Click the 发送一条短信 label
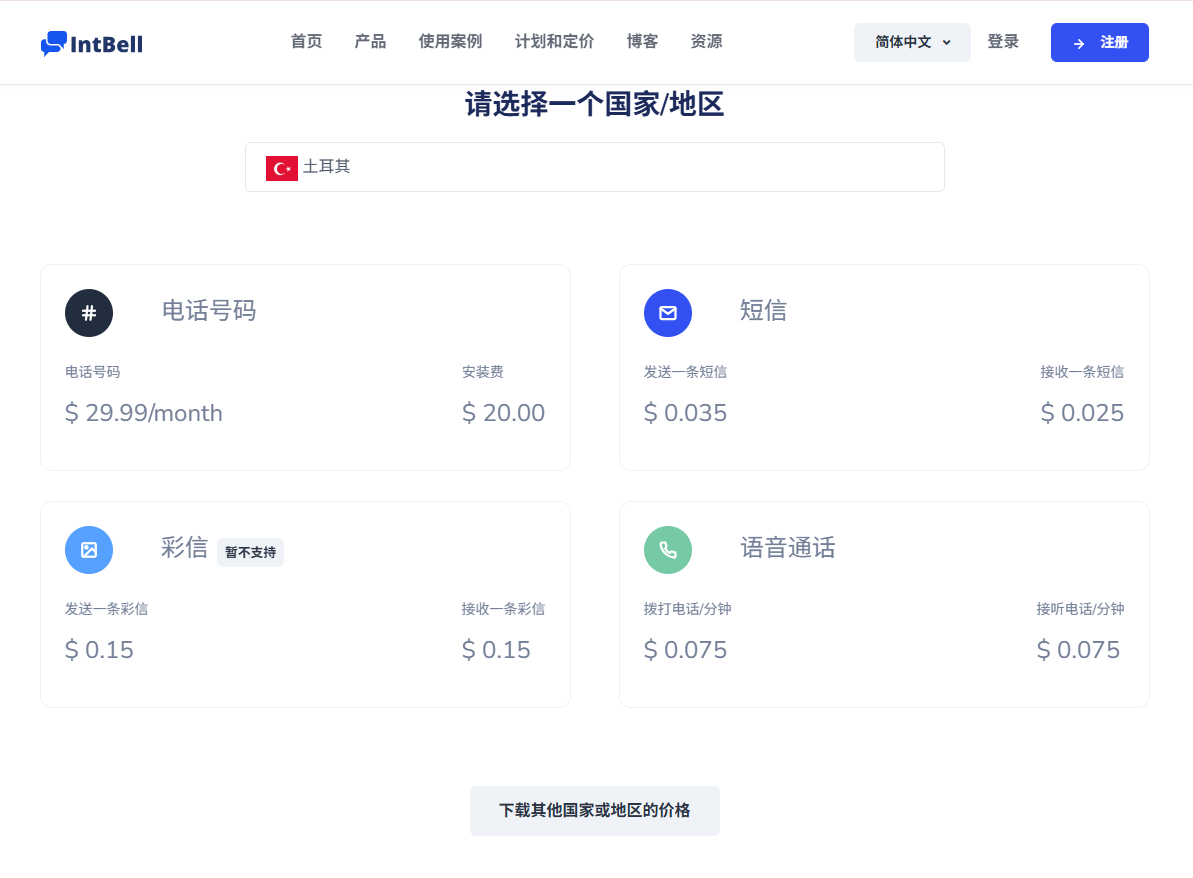Viewport: 1193px width, 878px height. [685, 372]
